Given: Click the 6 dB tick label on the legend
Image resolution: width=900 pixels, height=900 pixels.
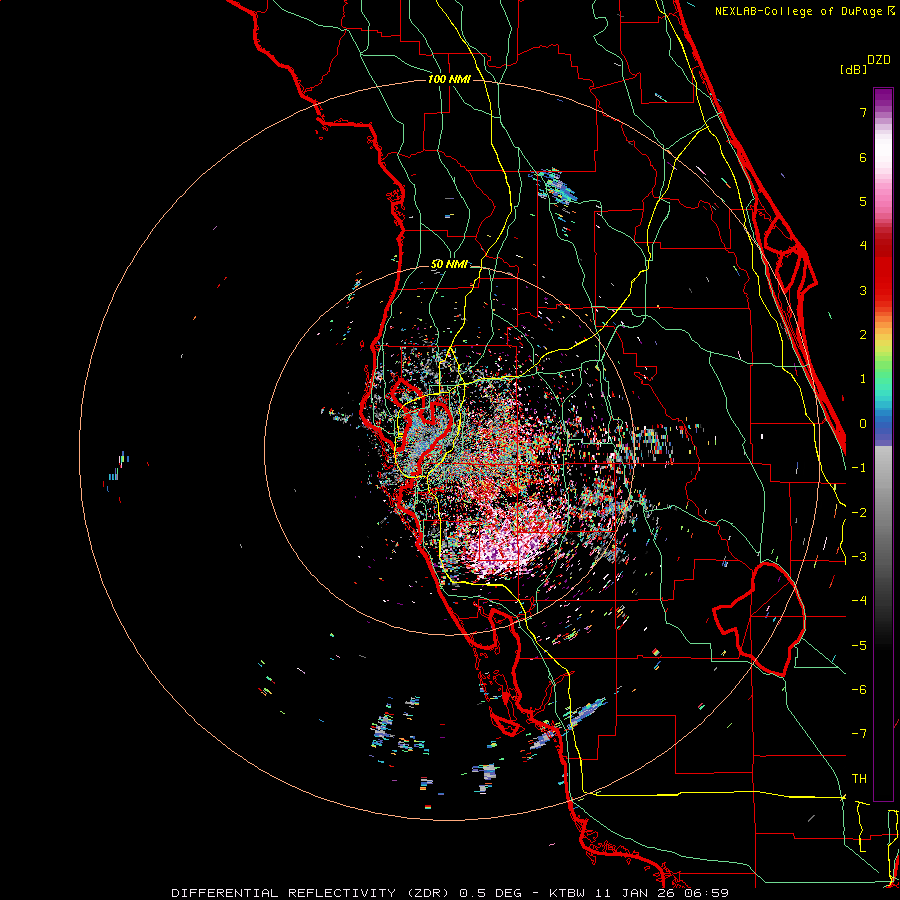Looking at the screenshot, I should click(x=863, y=157).
